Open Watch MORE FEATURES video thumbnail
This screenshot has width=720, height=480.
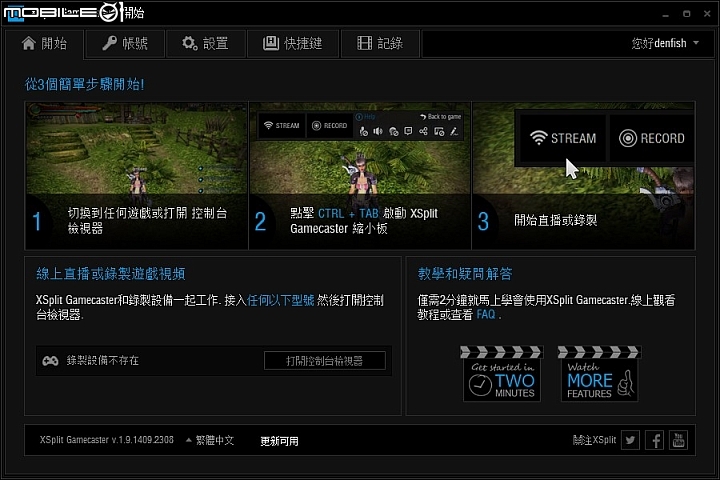tap(599, 374)
